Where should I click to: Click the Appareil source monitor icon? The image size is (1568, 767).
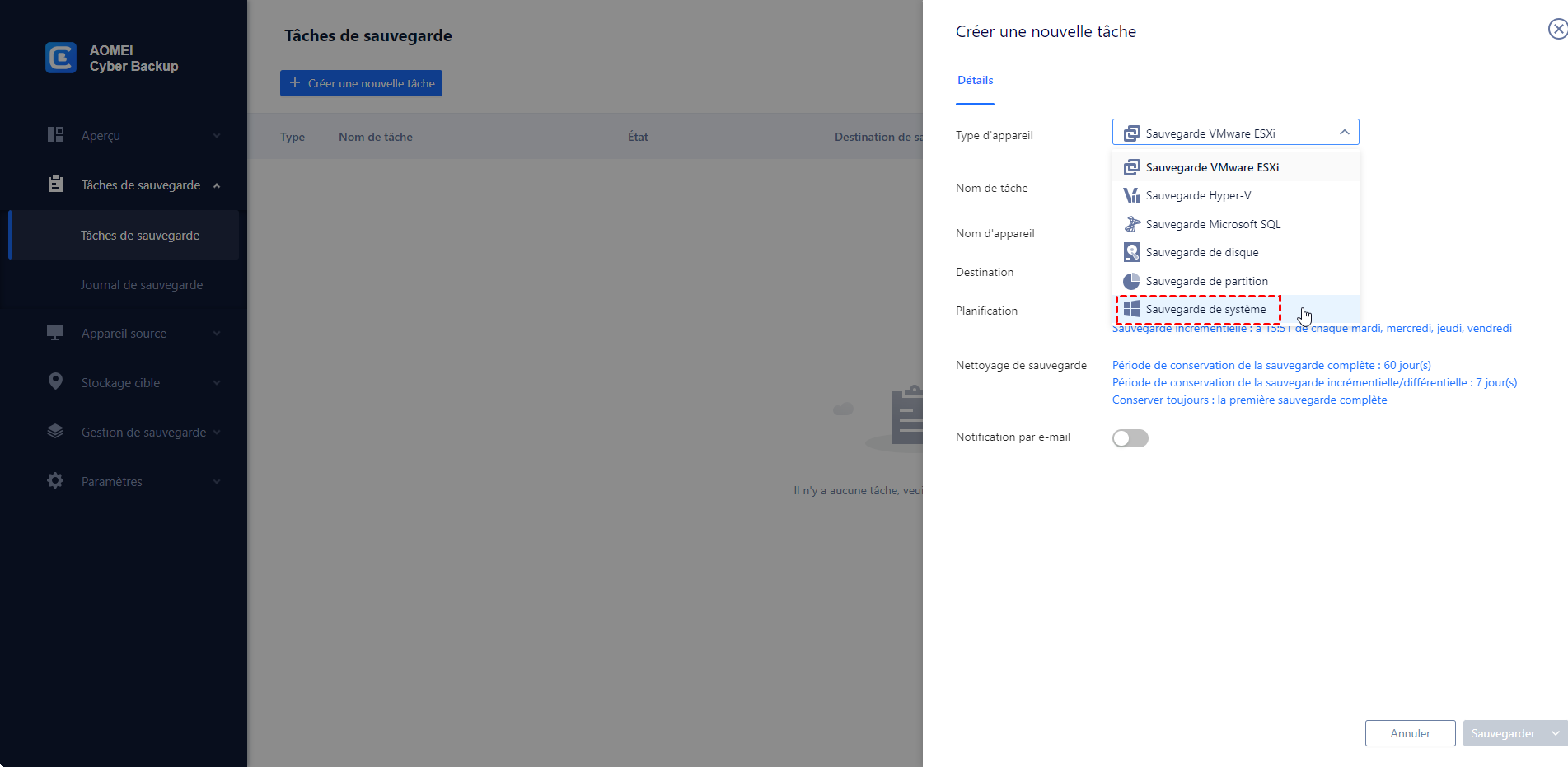[x=55, y=333]
